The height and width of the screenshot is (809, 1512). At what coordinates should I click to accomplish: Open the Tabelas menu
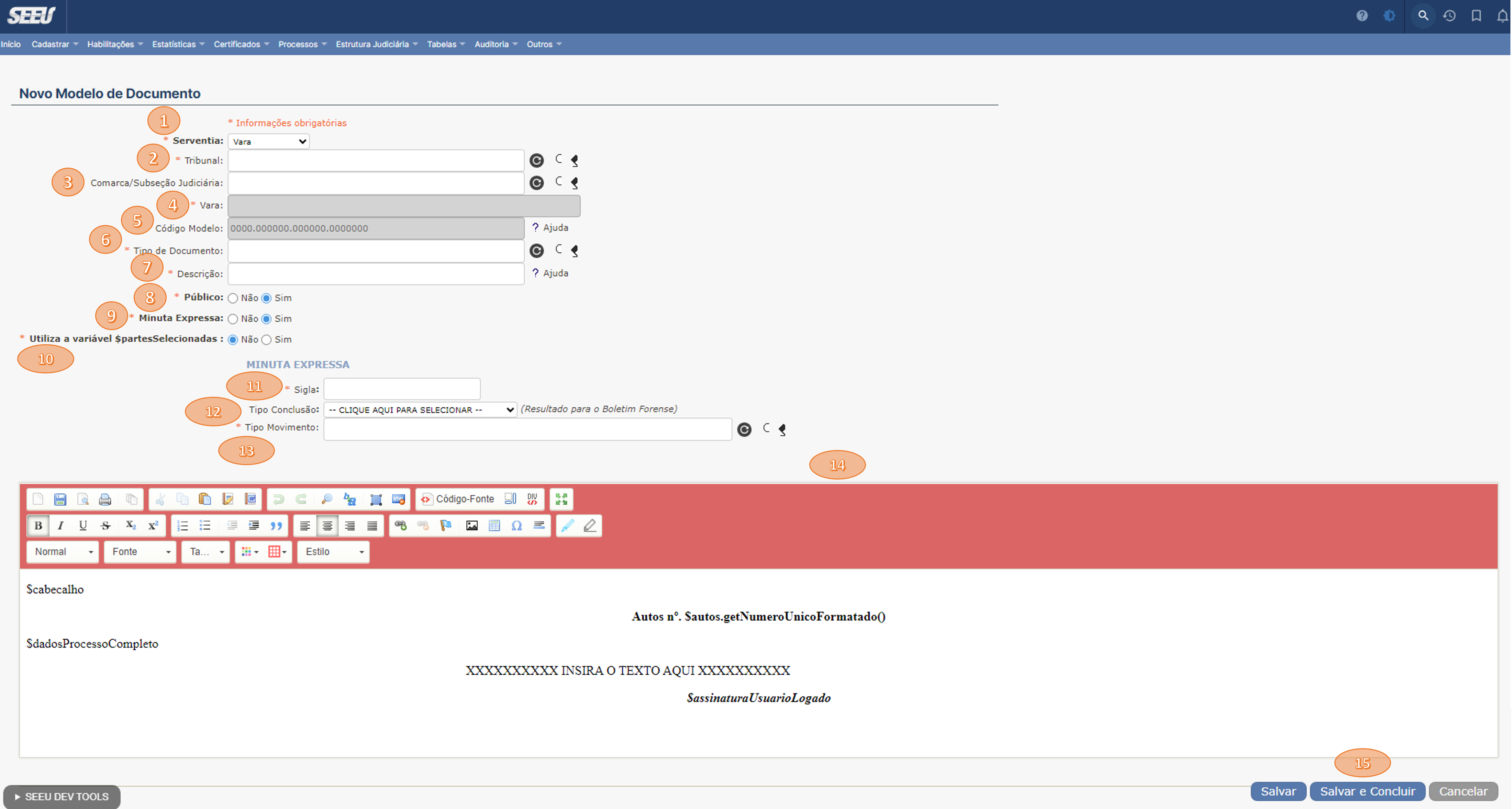(x=446, y=44)
